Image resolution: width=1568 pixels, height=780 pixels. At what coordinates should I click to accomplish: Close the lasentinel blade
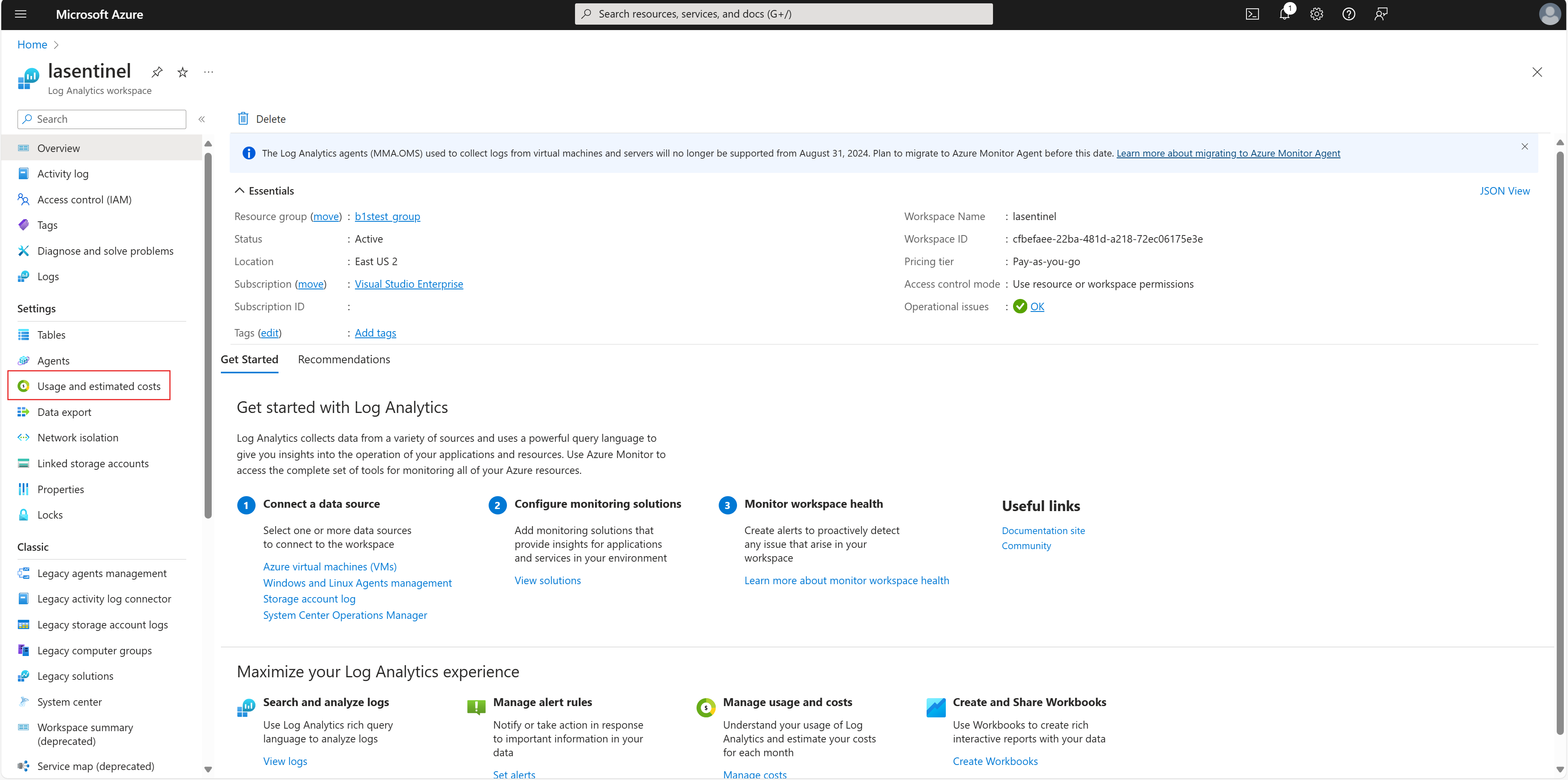point(1537,73)
